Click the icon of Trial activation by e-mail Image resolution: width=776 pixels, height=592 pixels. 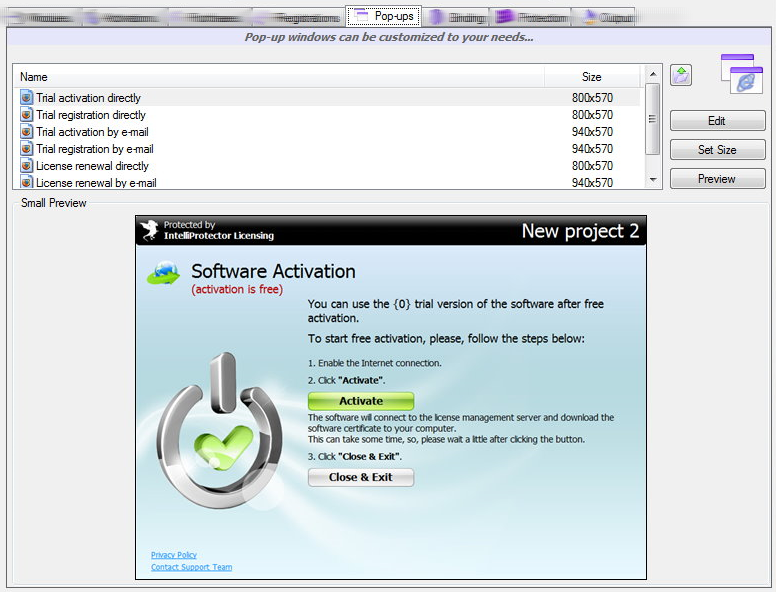click(x=27, y=132)
